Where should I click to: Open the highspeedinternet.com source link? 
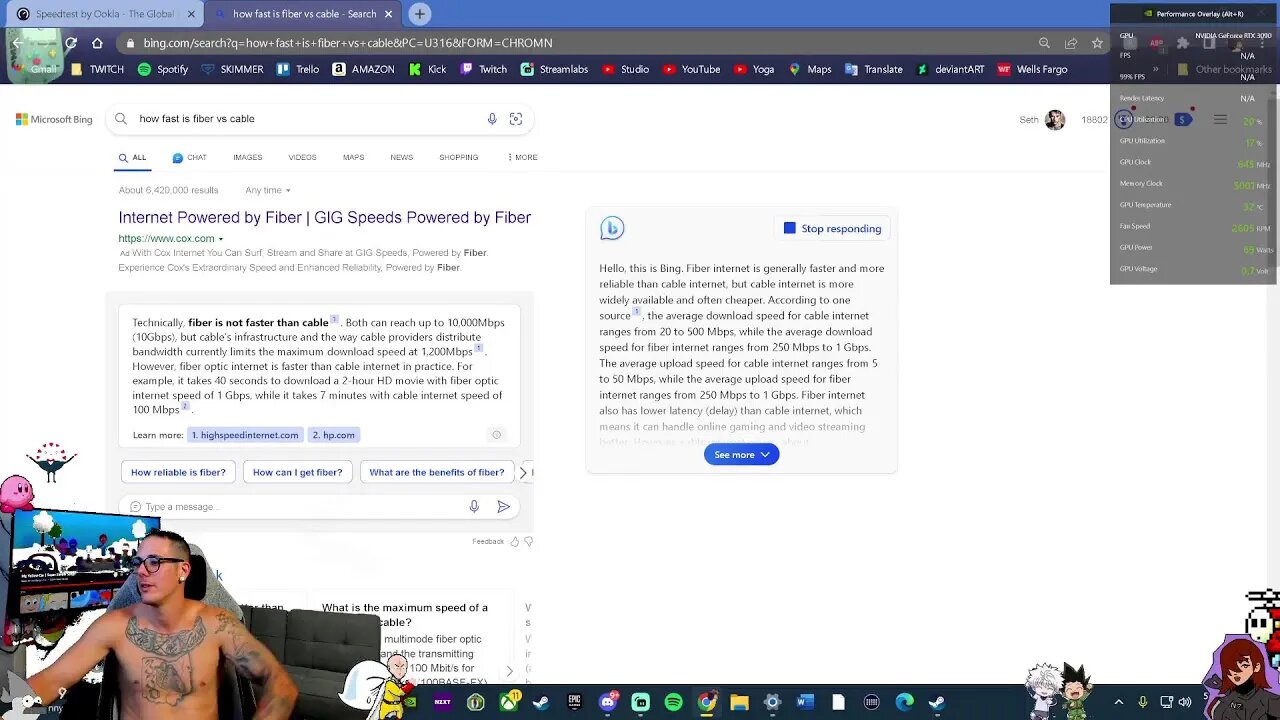coord(245,435)
